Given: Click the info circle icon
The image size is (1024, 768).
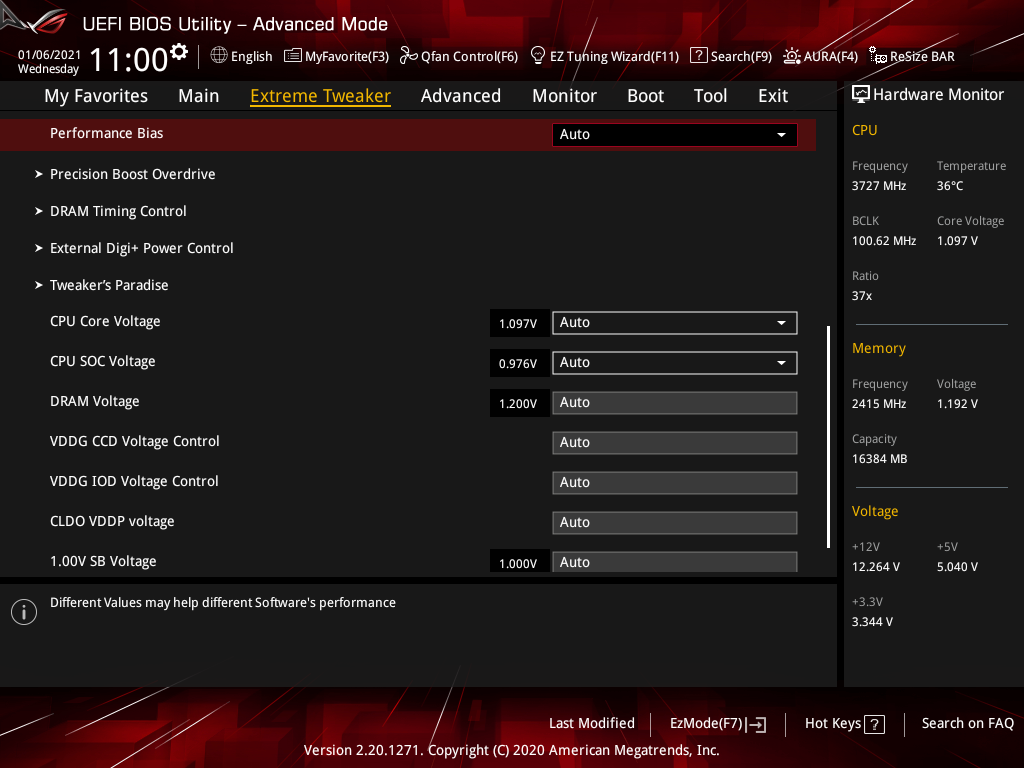Looking at the screenshot, I should [24, 612].
